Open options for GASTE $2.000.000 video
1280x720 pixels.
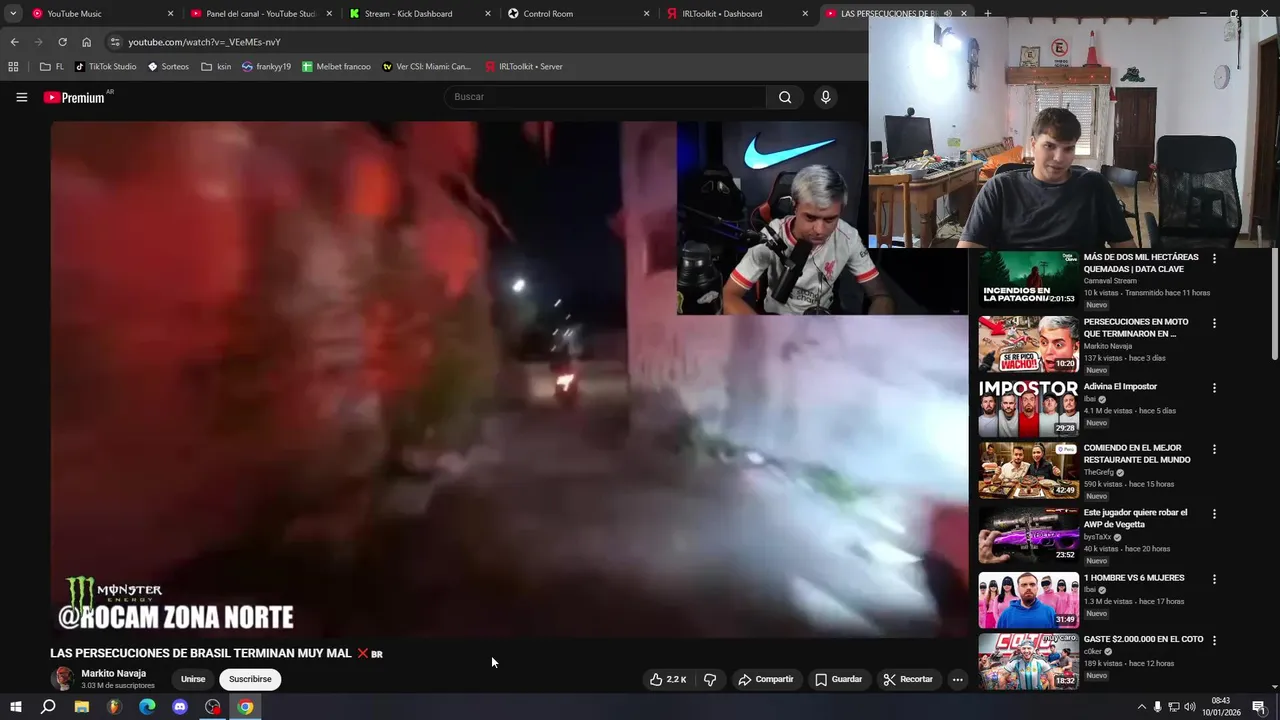tap(1214, 640)
